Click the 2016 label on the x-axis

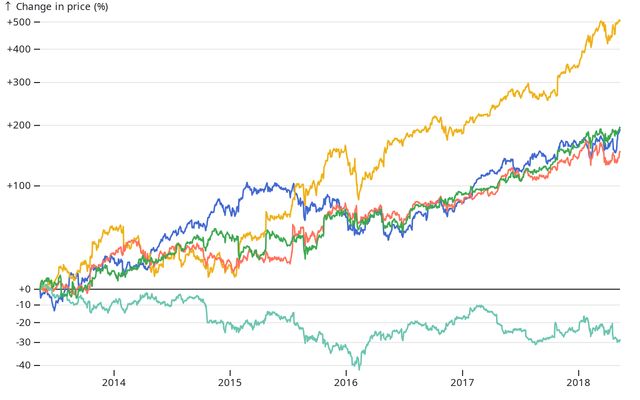pyautogui.click(x=346, y=382)
